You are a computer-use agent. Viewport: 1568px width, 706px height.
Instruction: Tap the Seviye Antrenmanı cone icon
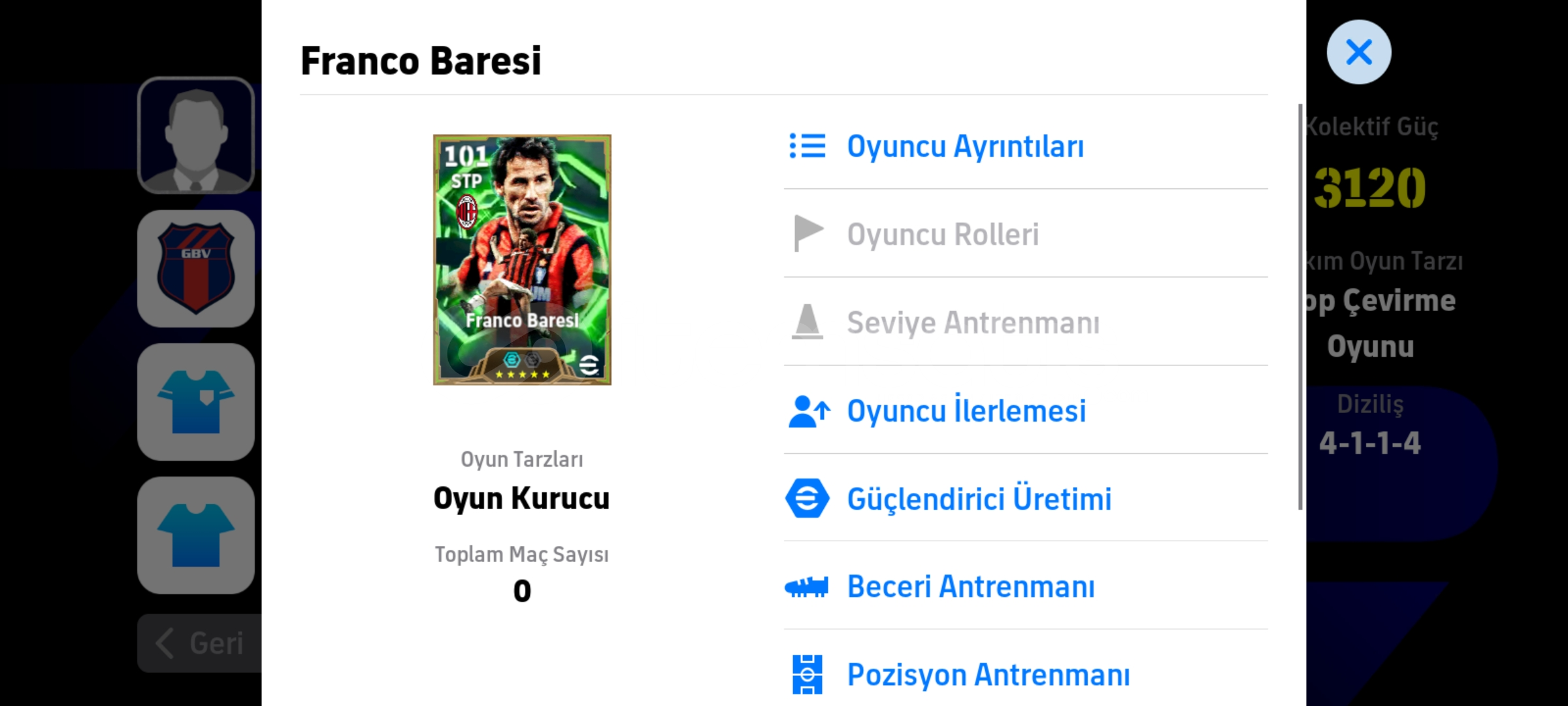808,322
